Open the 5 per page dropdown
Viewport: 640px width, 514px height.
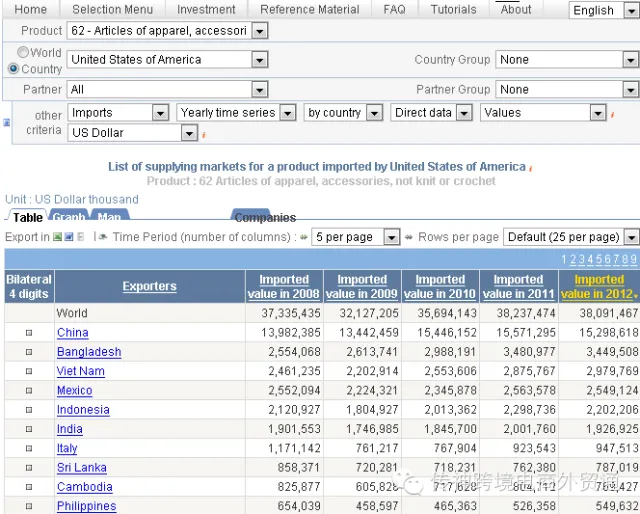point(356,237)
